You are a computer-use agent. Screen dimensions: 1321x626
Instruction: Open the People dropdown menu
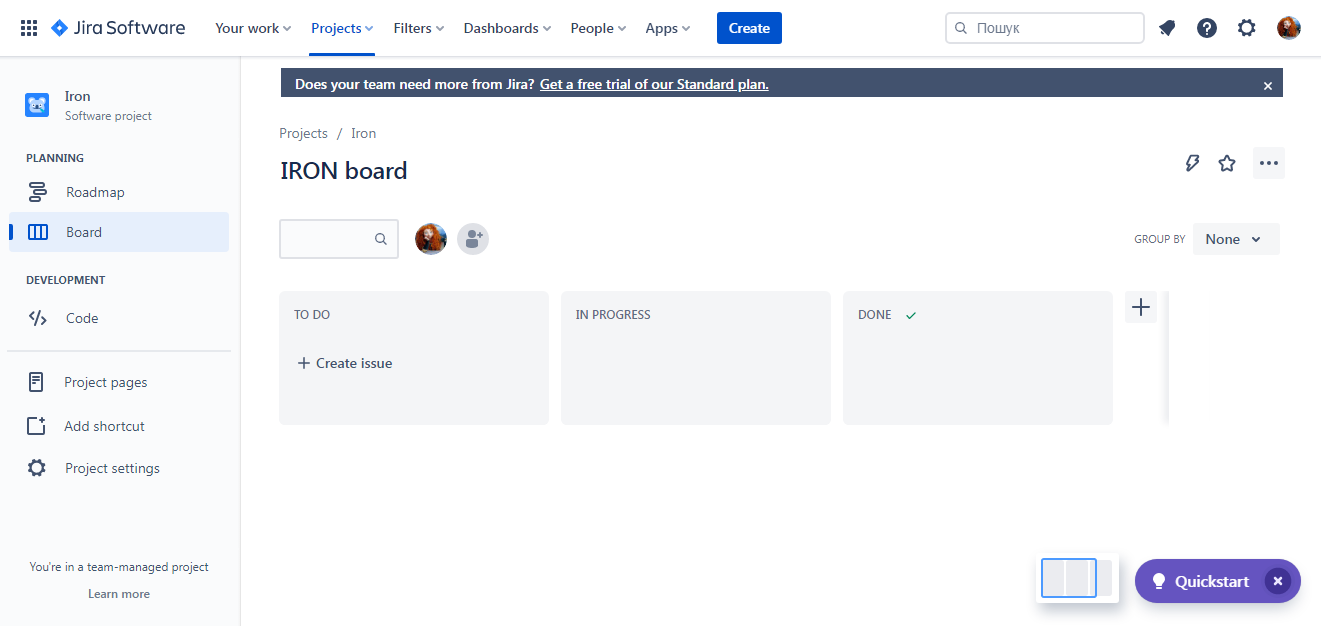598,28
